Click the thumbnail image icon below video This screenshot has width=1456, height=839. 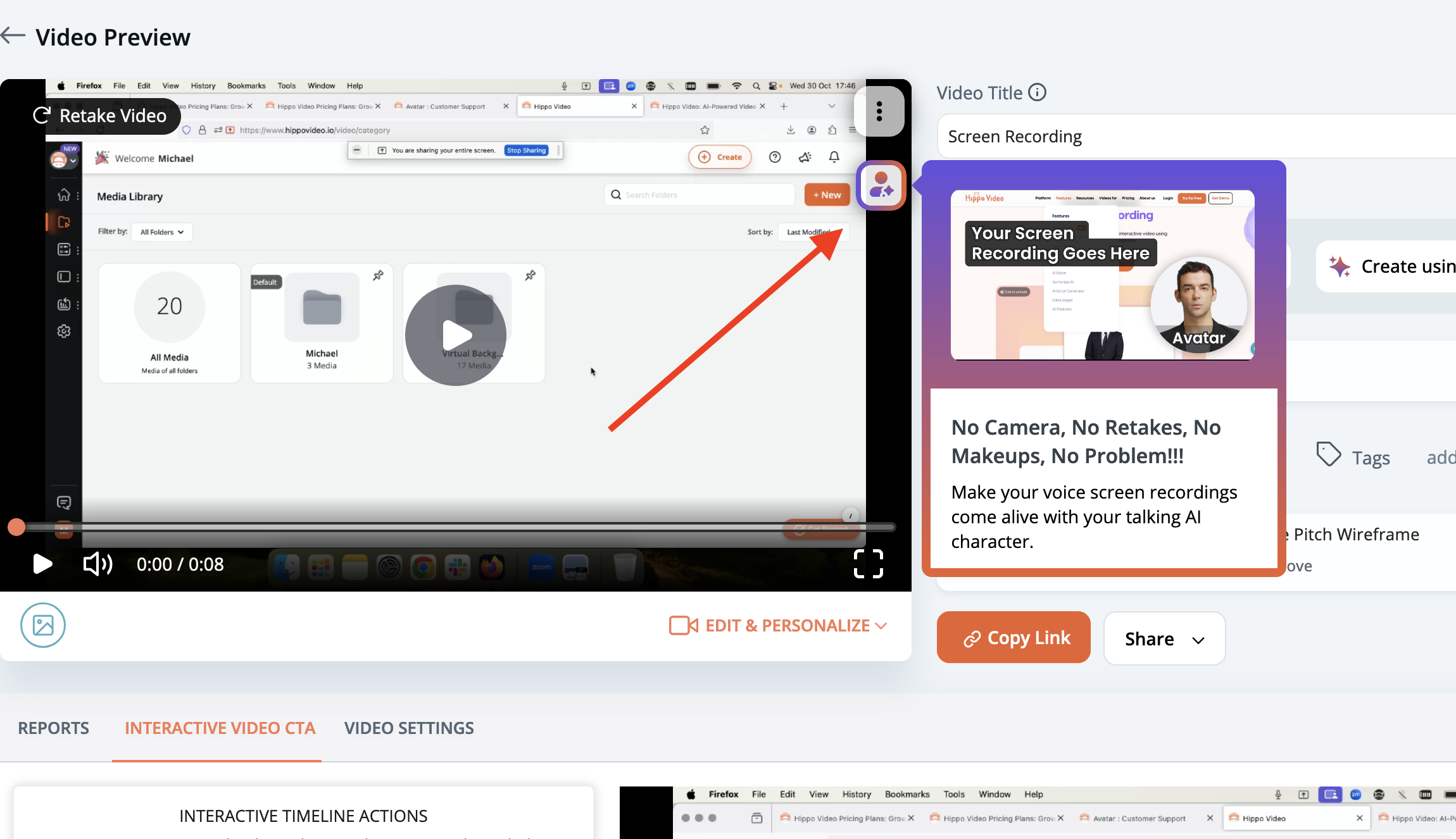(x=43, y=625)
